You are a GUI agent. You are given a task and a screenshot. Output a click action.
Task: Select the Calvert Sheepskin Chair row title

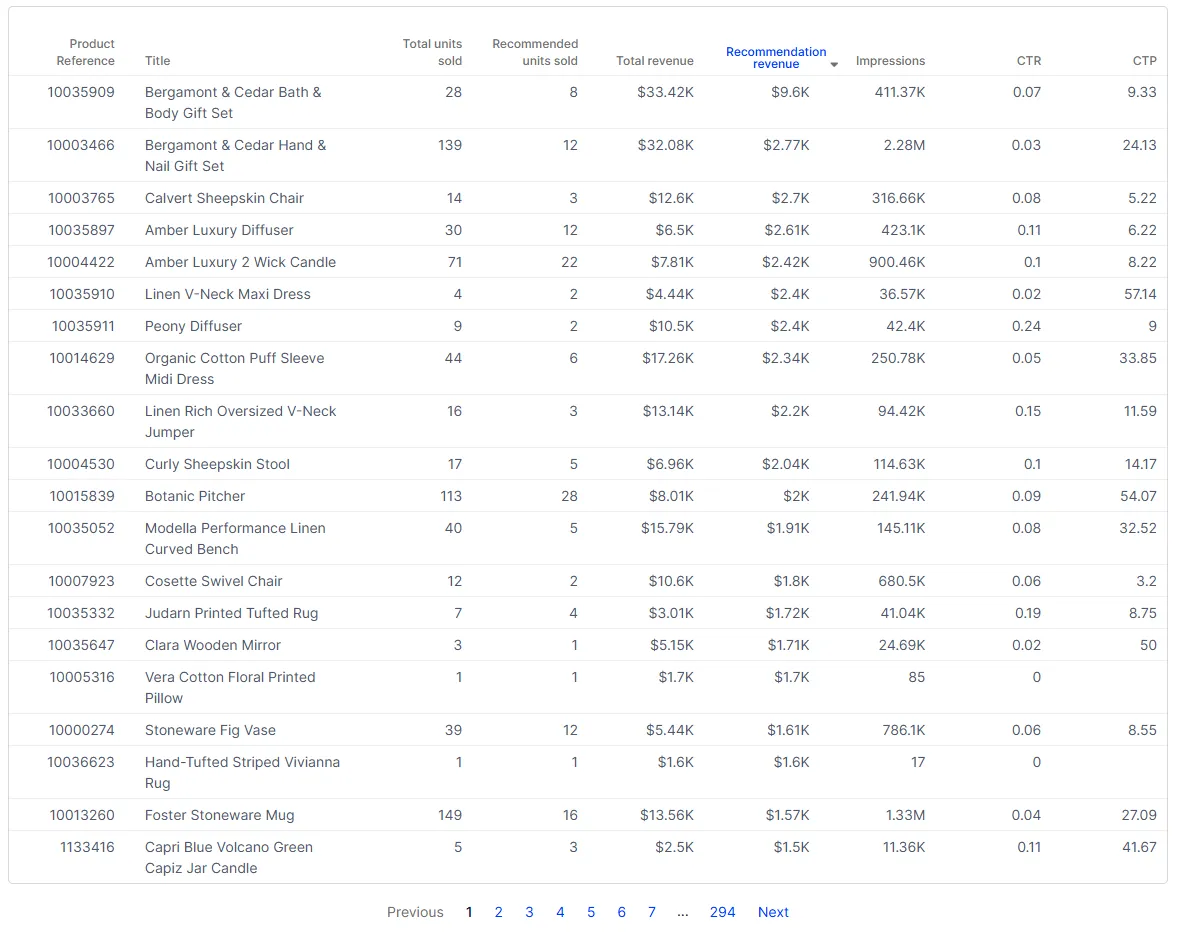coord(224,198)
